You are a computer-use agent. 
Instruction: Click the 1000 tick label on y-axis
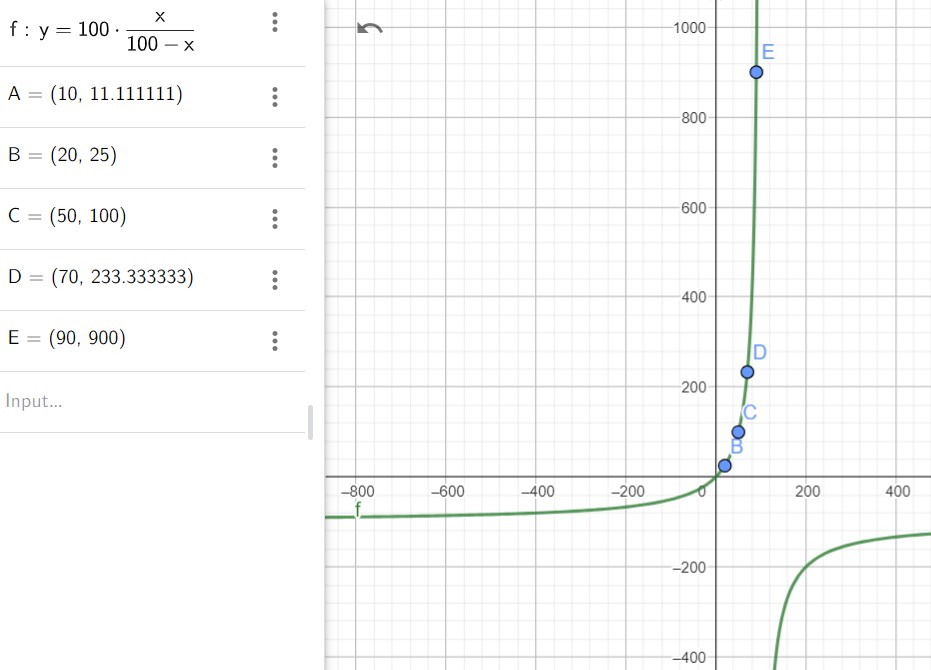689,28
